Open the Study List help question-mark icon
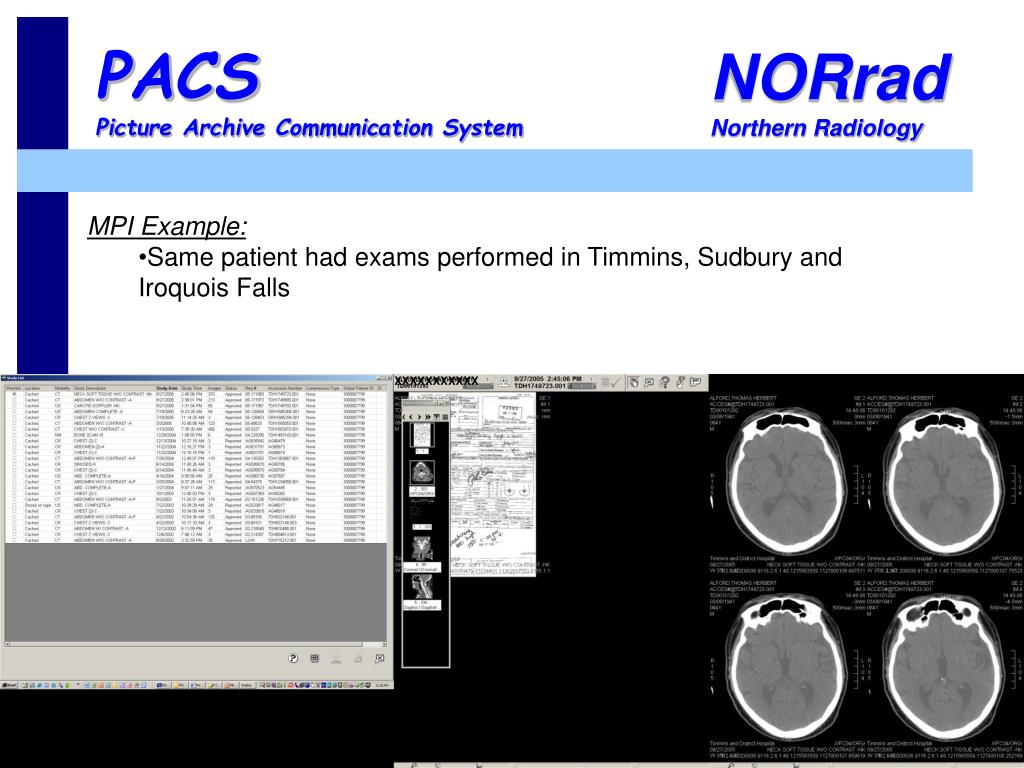1024x768 pixels. coord(293,658)
